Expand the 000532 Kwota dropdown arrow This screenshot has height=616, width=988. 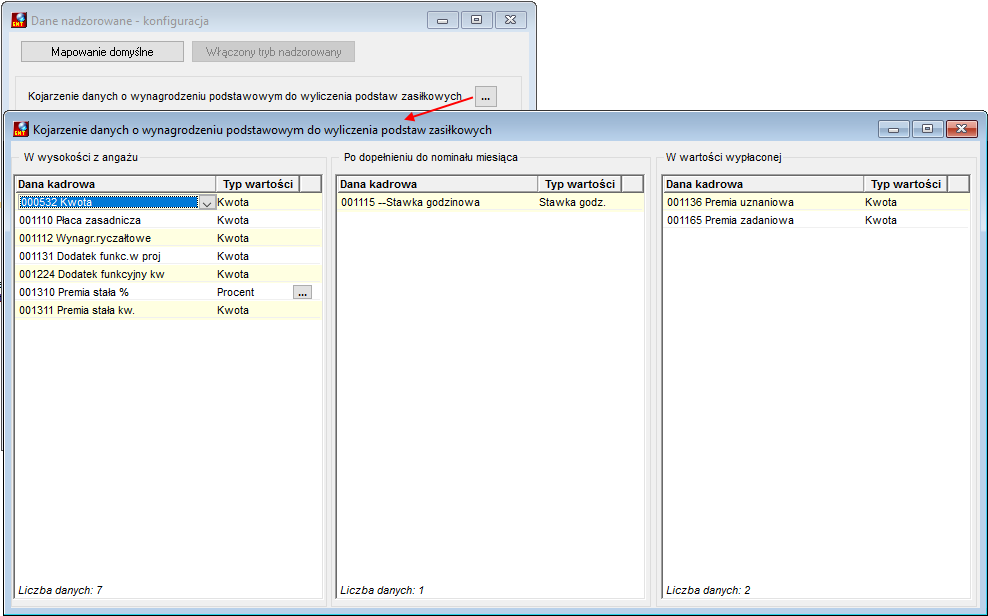coord(207,203)
